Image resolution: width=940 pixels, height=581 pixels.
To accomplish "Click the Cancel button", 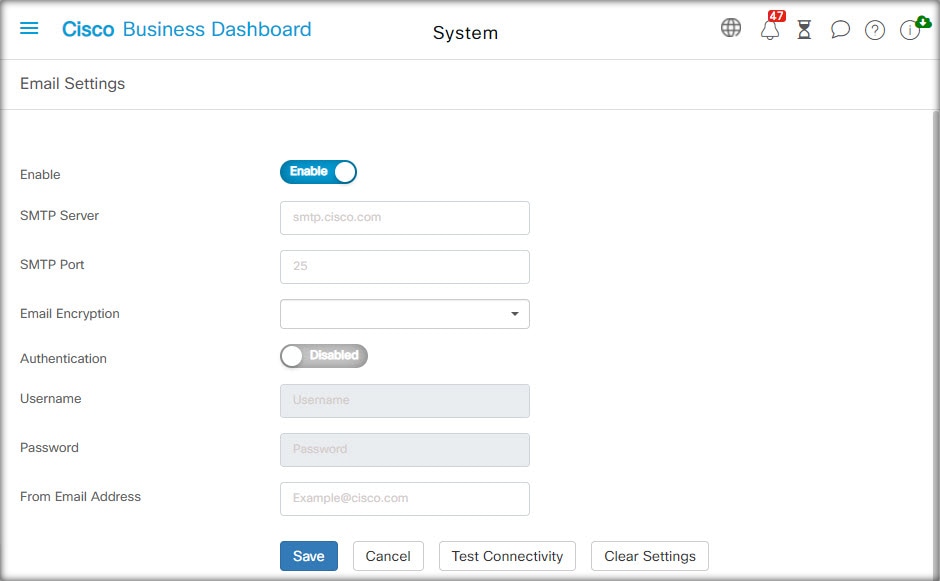I will pos(388,556).
